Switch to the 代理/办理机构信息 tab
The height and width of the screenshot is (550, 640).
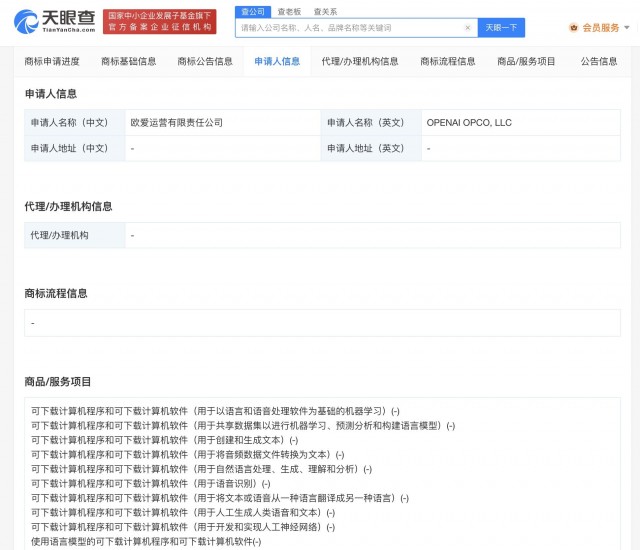360,62
